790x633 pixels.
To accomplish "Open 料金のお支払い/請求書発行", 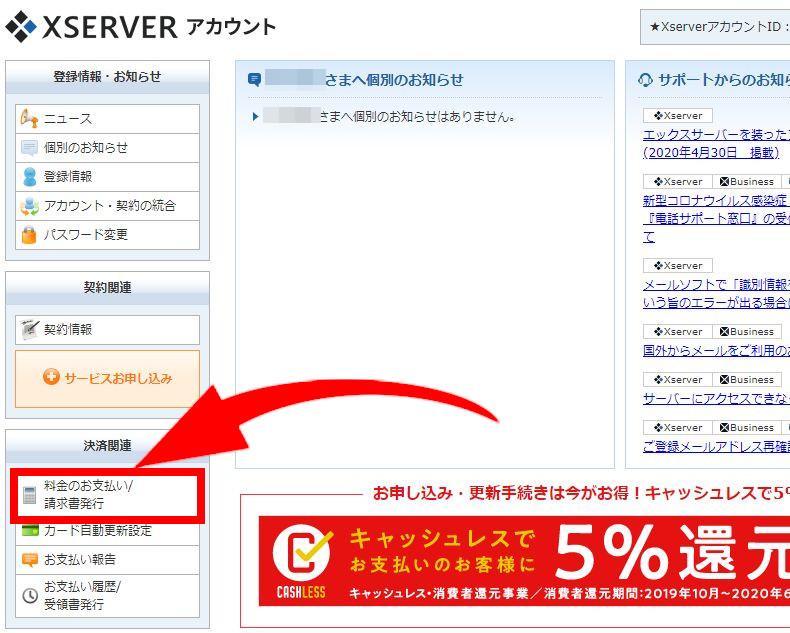I will 107,495.
